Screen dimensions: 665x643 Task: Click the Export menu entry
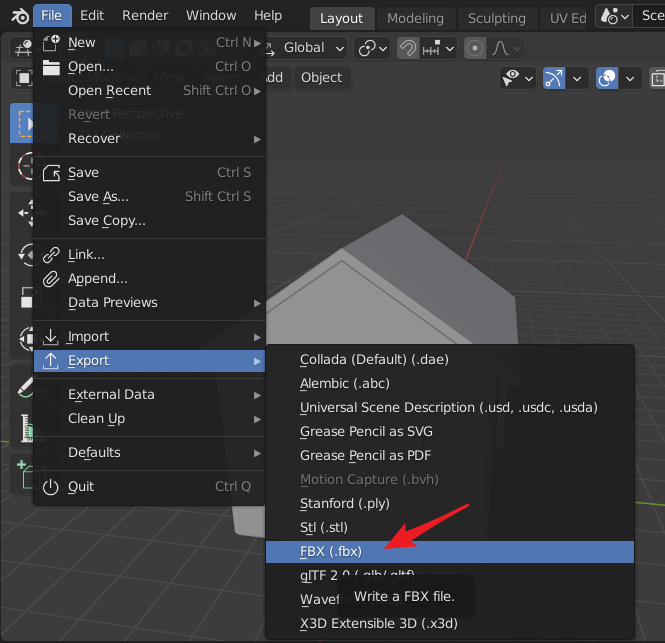(150, 361)
